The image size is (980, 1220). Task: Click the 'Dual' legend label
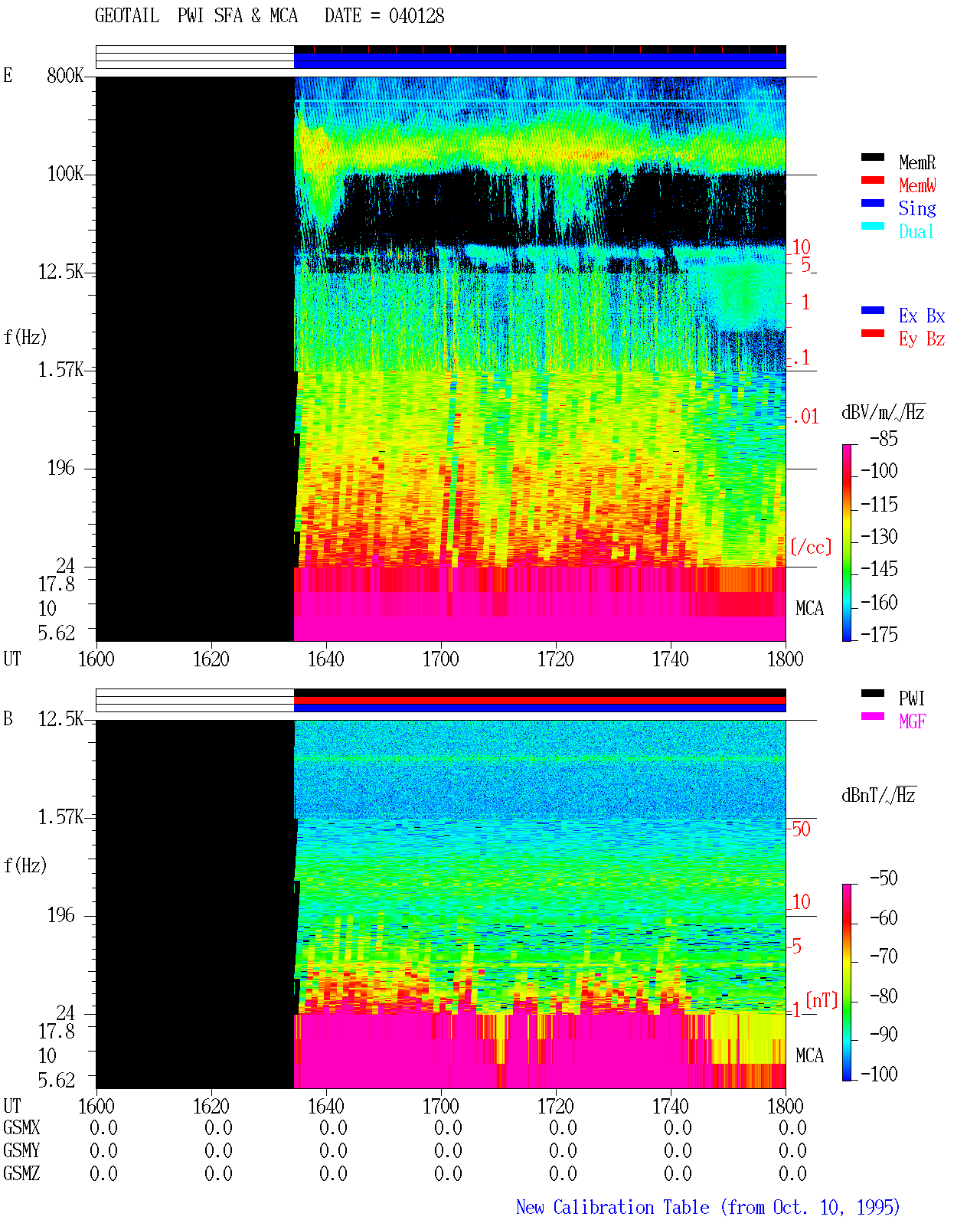[917, 231]
